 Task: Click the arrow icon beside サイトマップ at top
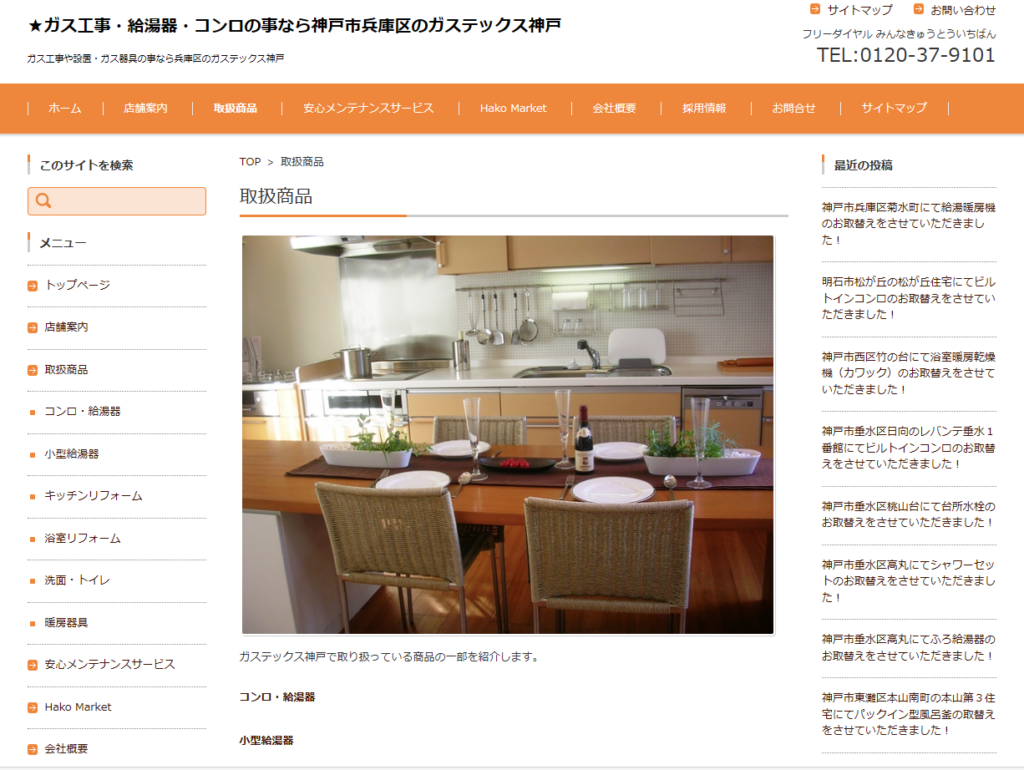(815, 9)
